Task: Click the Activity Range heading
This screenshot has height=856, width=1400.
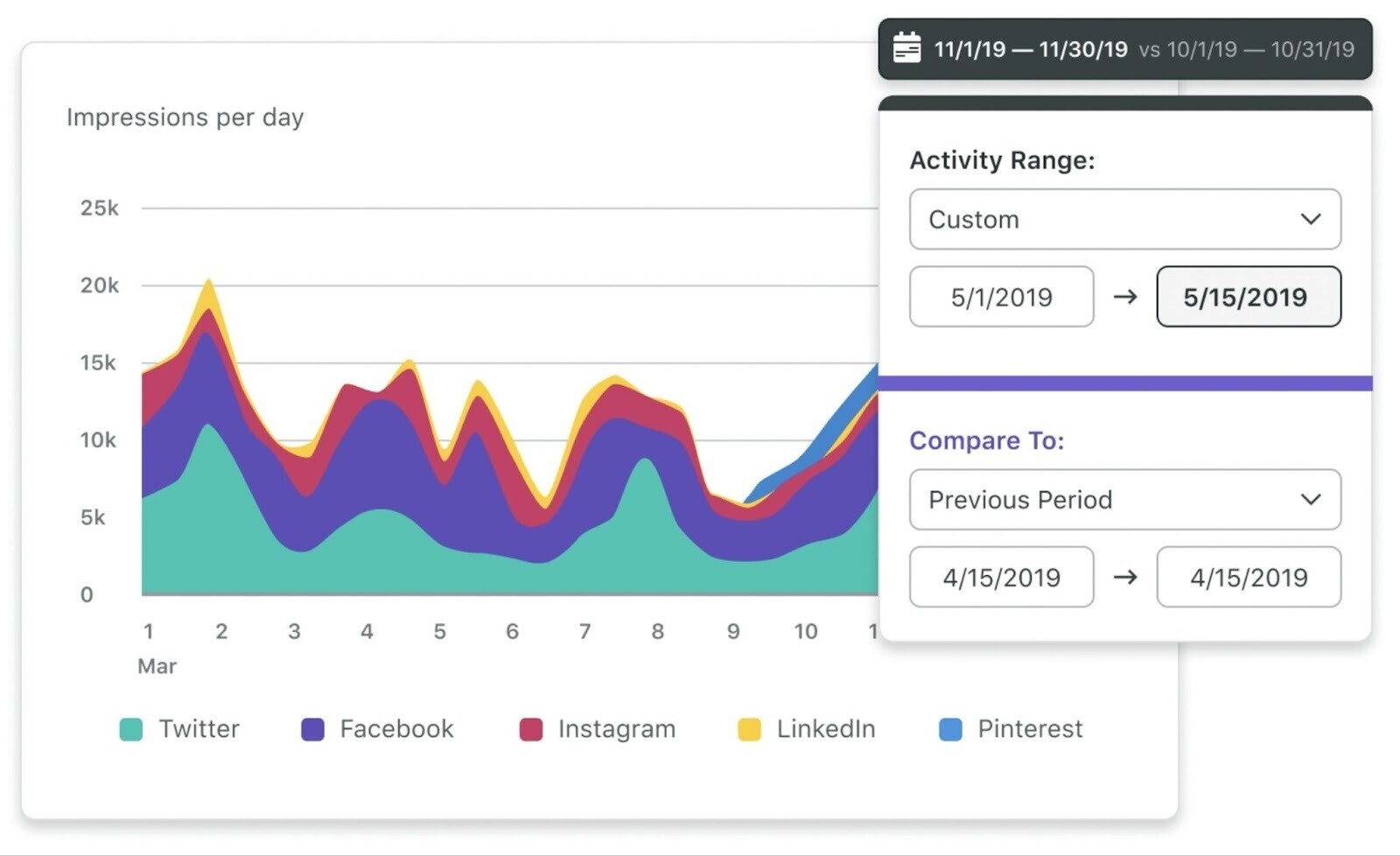Action: 1002,160
